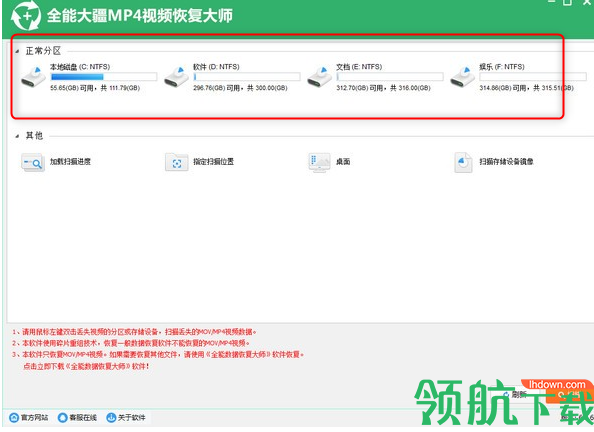
Task: Click the 点击立即下载 download link
Action: pyautogui.click(x=86, y=366)
